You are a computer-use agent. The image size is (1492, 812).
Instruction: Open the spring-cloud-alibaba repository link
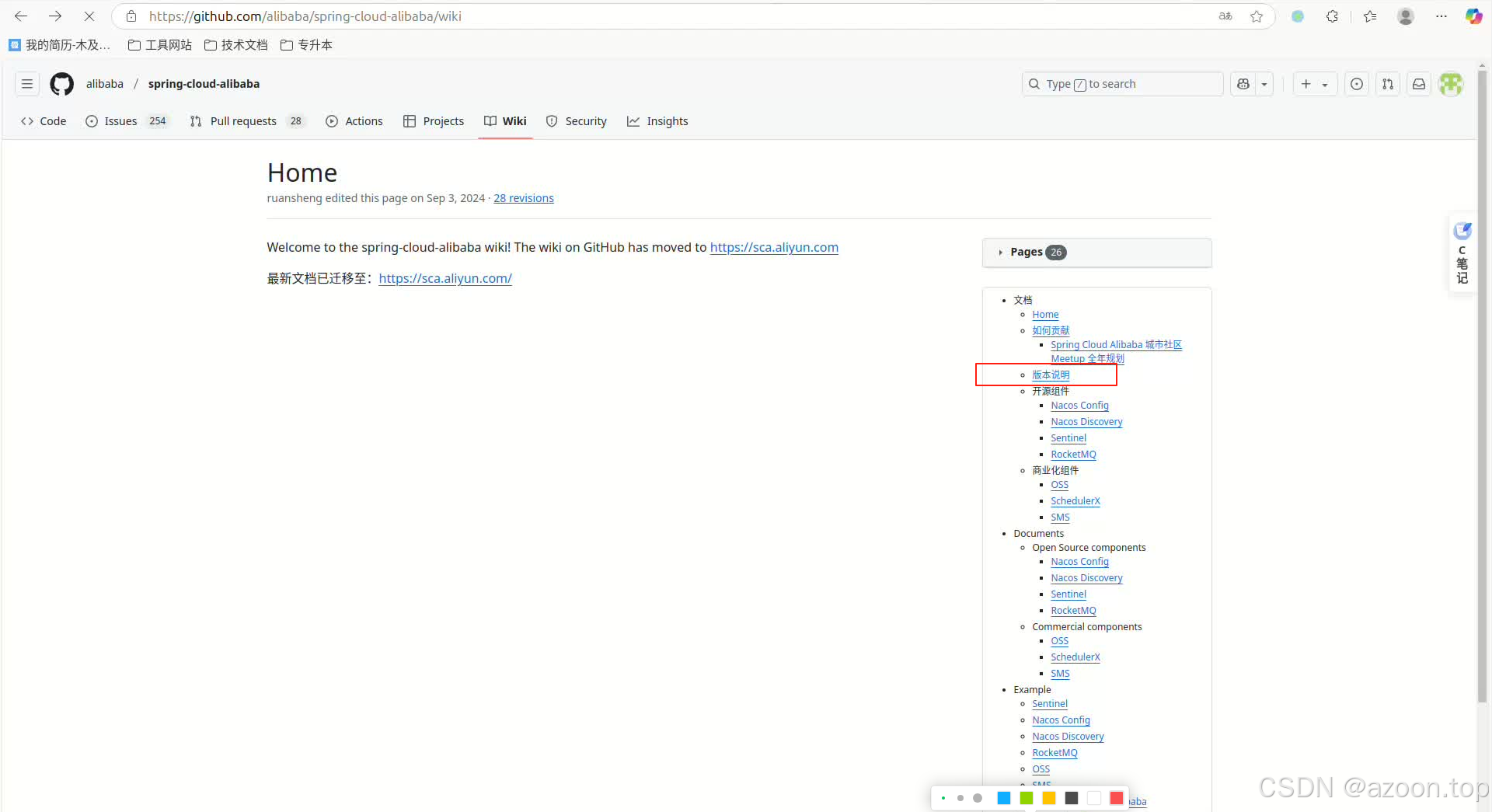tap(204, 84)
